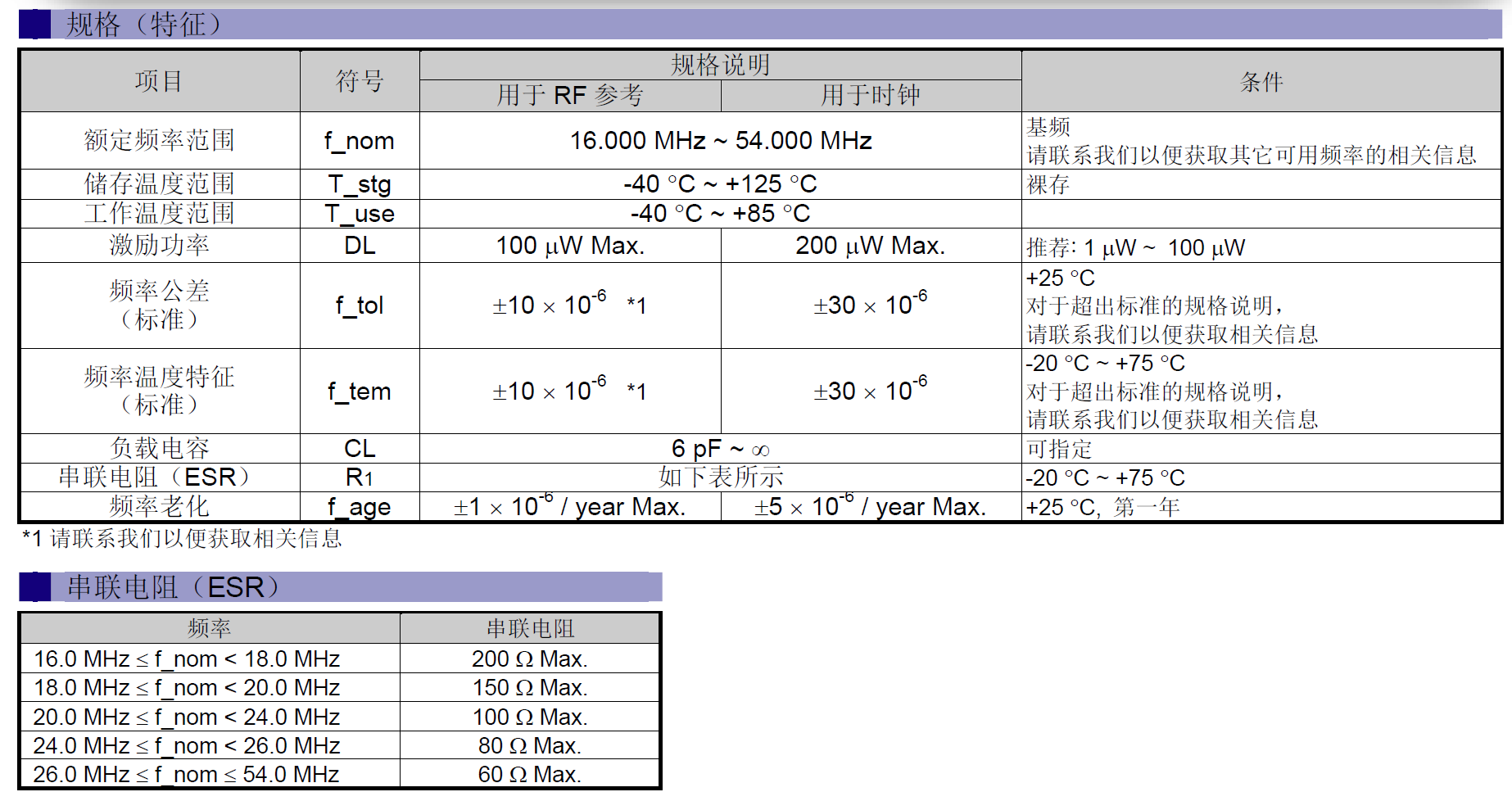Screen dimensions: 1512x801
Task: Click the condition text "基频"
Action: point(1048,127)
